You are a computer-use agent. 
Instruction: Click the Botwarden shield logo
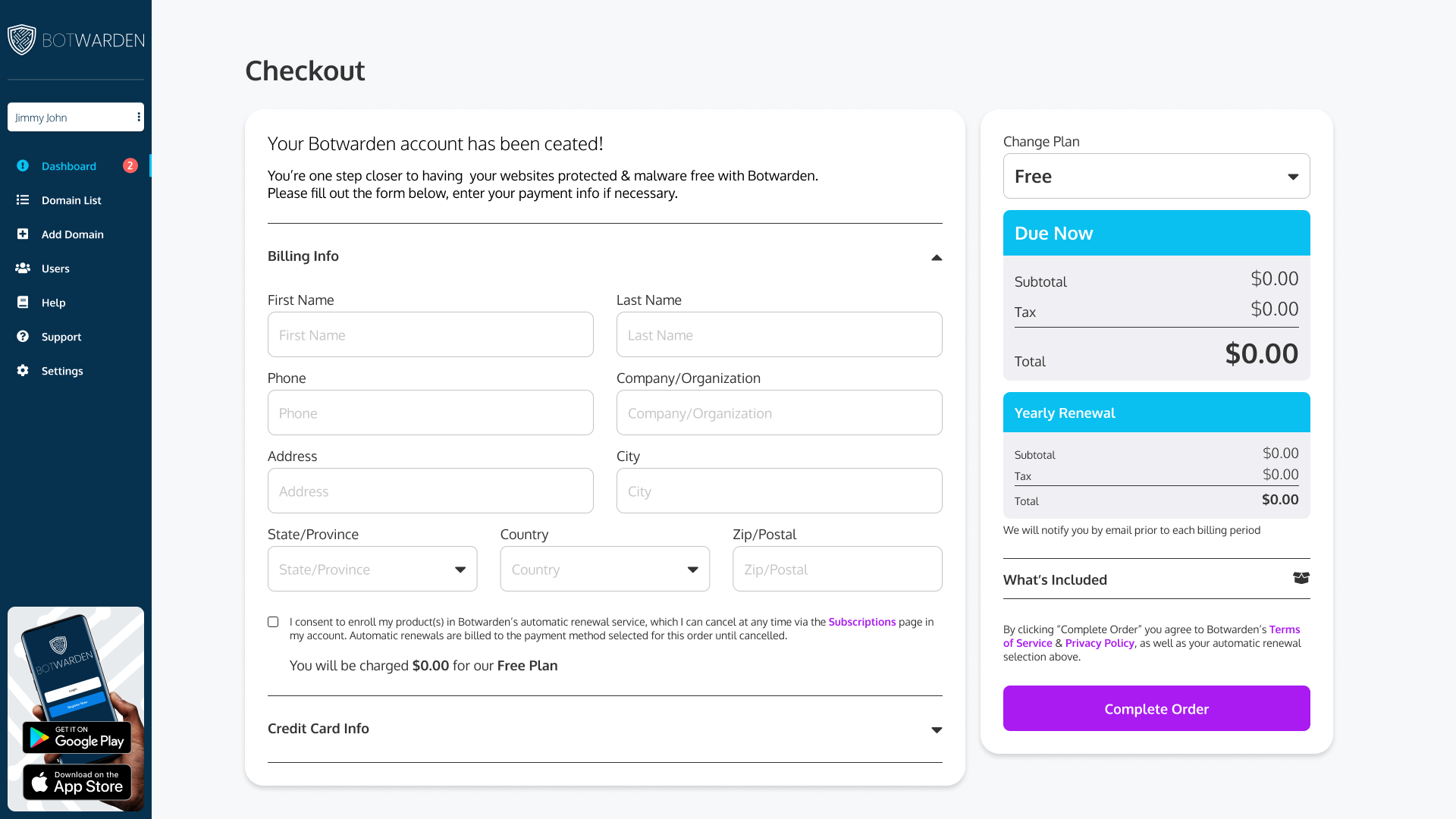click(x=22, y=40)
